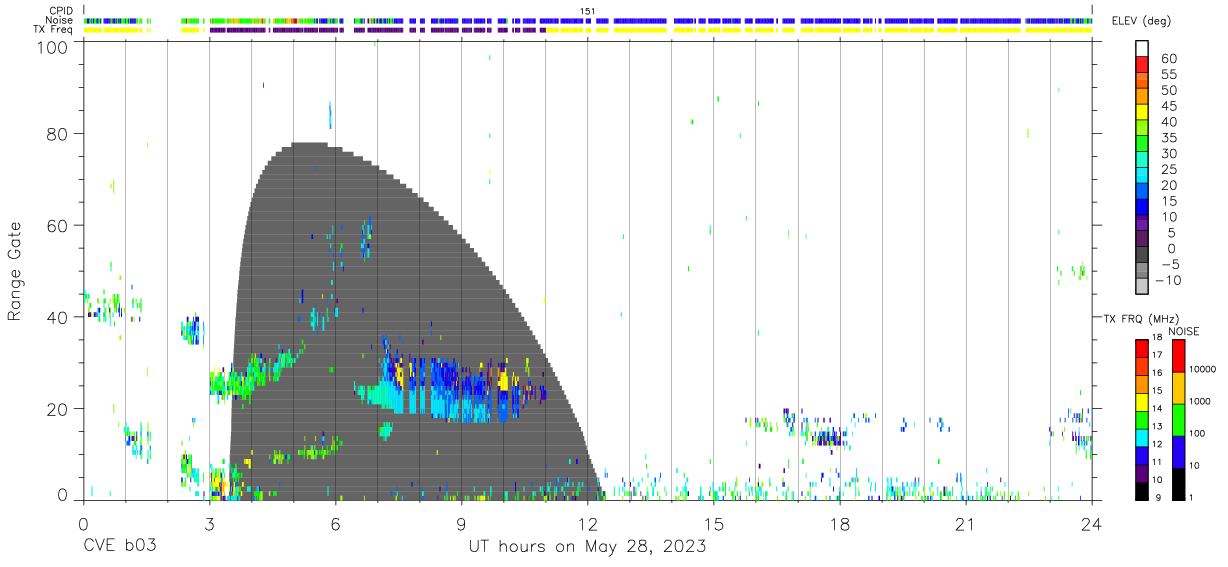Select y-axis tick label '80'

tap(58, 134)
